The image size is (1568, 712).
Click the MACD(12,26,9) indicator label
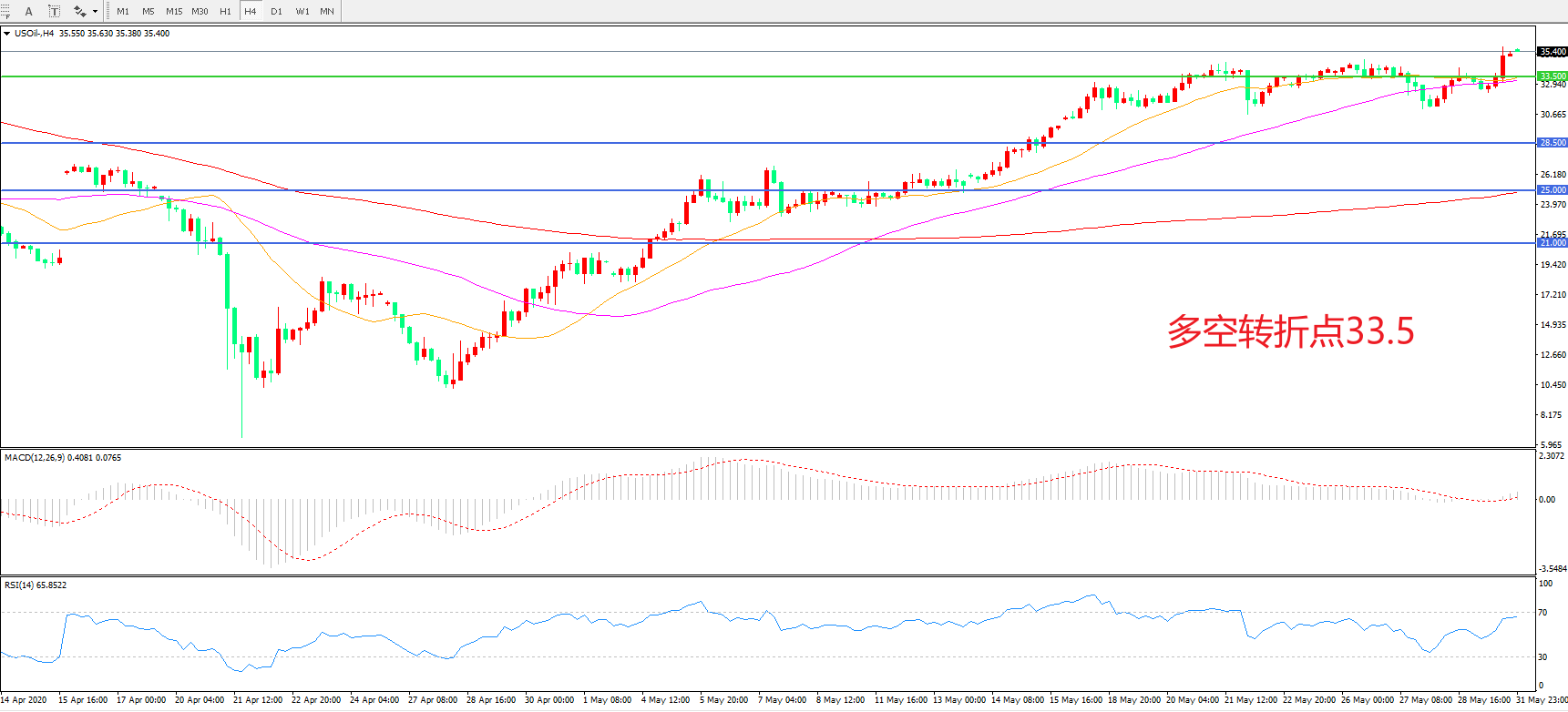(62, 457)
